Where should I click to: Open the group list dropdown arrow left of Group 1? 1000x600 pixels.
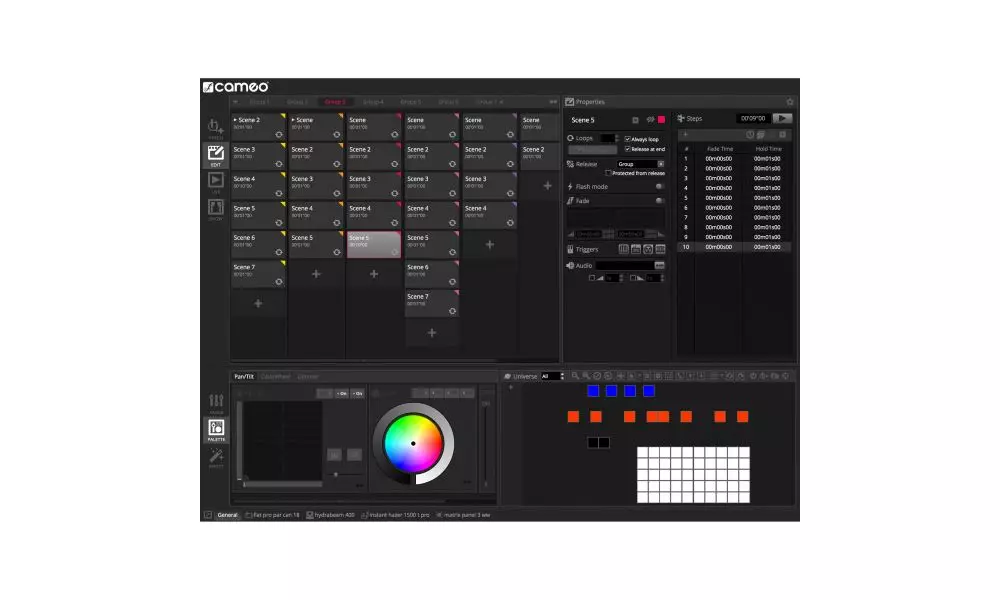pos(235,102)
